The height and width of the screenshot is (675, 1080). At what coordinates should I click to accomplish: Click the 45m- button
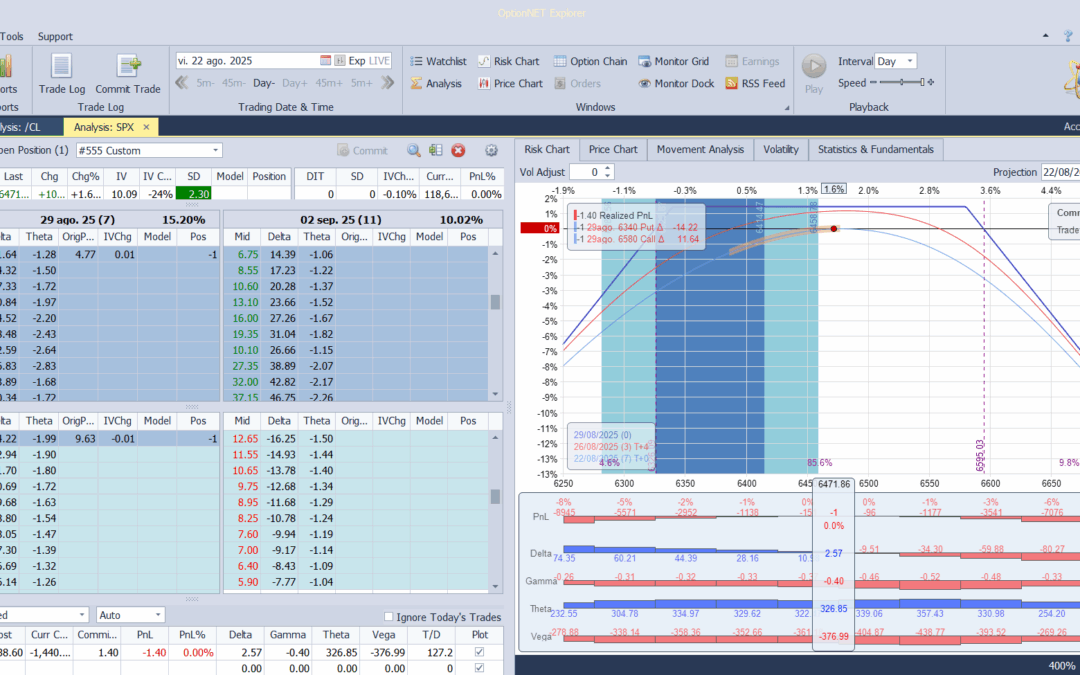tap(233, 83)
